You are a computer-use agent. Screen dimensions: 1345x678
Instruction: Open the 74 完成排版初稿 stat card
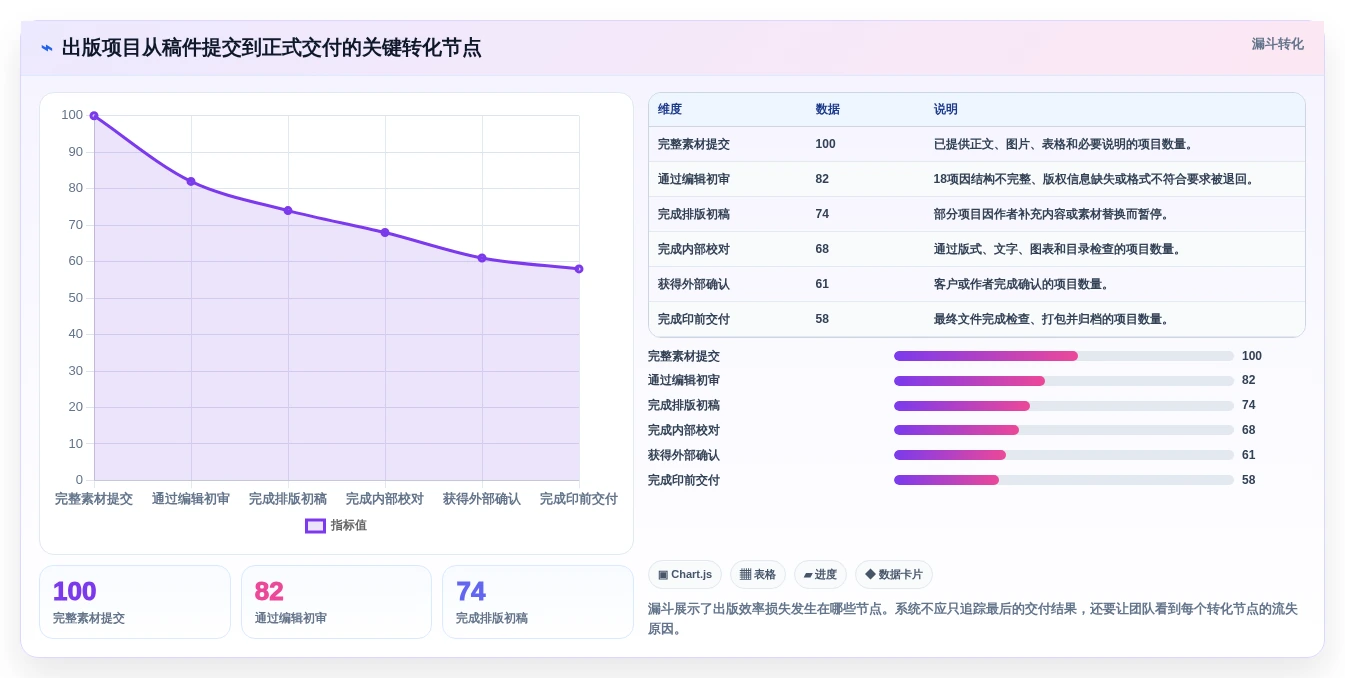pyautogui.click(x=538, y=602)
